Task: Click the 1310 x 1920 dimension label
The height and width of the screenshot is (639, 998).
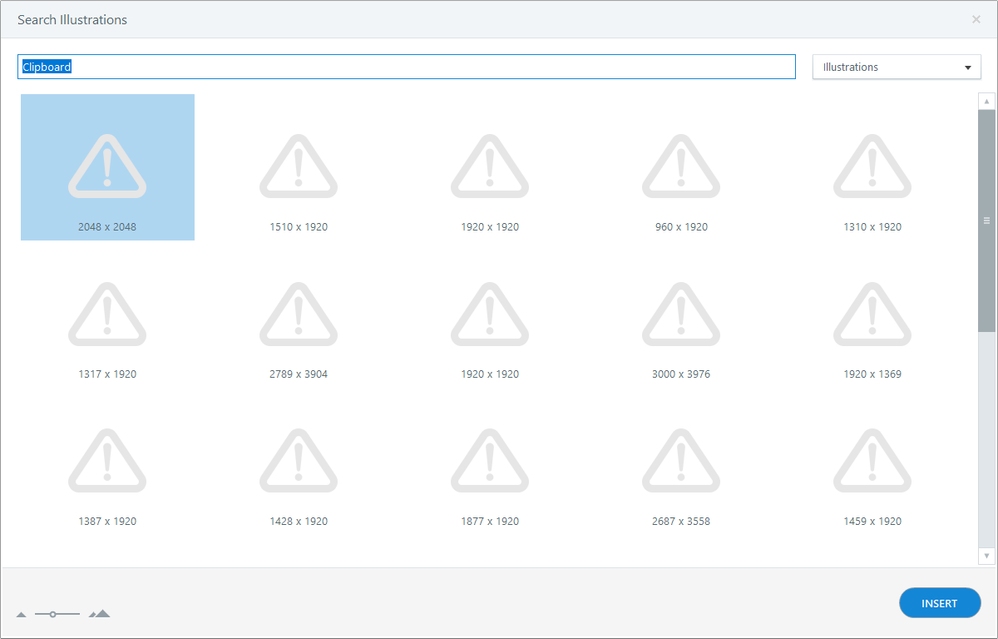Action: click(x=872, y=227)
